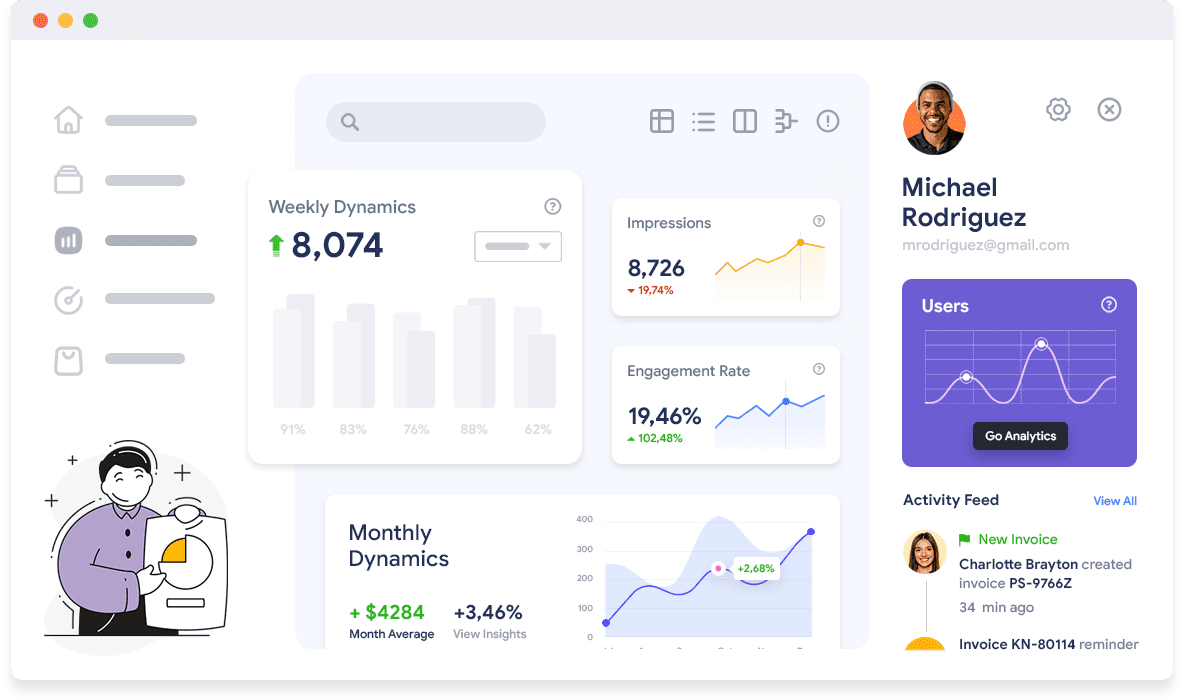This screenshot has width=1185, height=700.
Task: Open the Impressions help question mark
Action: pos(818,221)
